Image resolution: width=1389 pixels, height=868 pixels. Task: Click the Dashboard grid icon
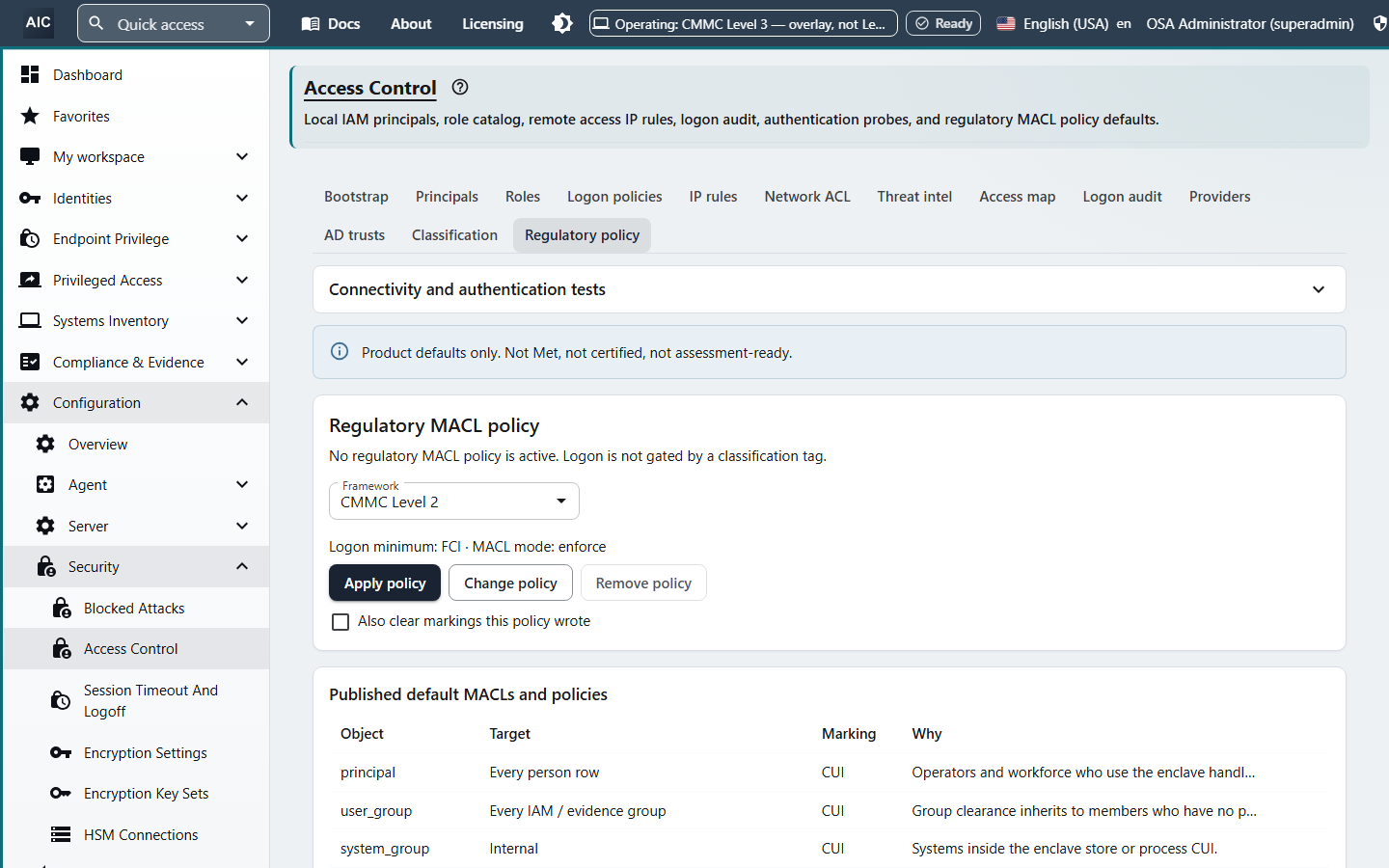(30, 74)
